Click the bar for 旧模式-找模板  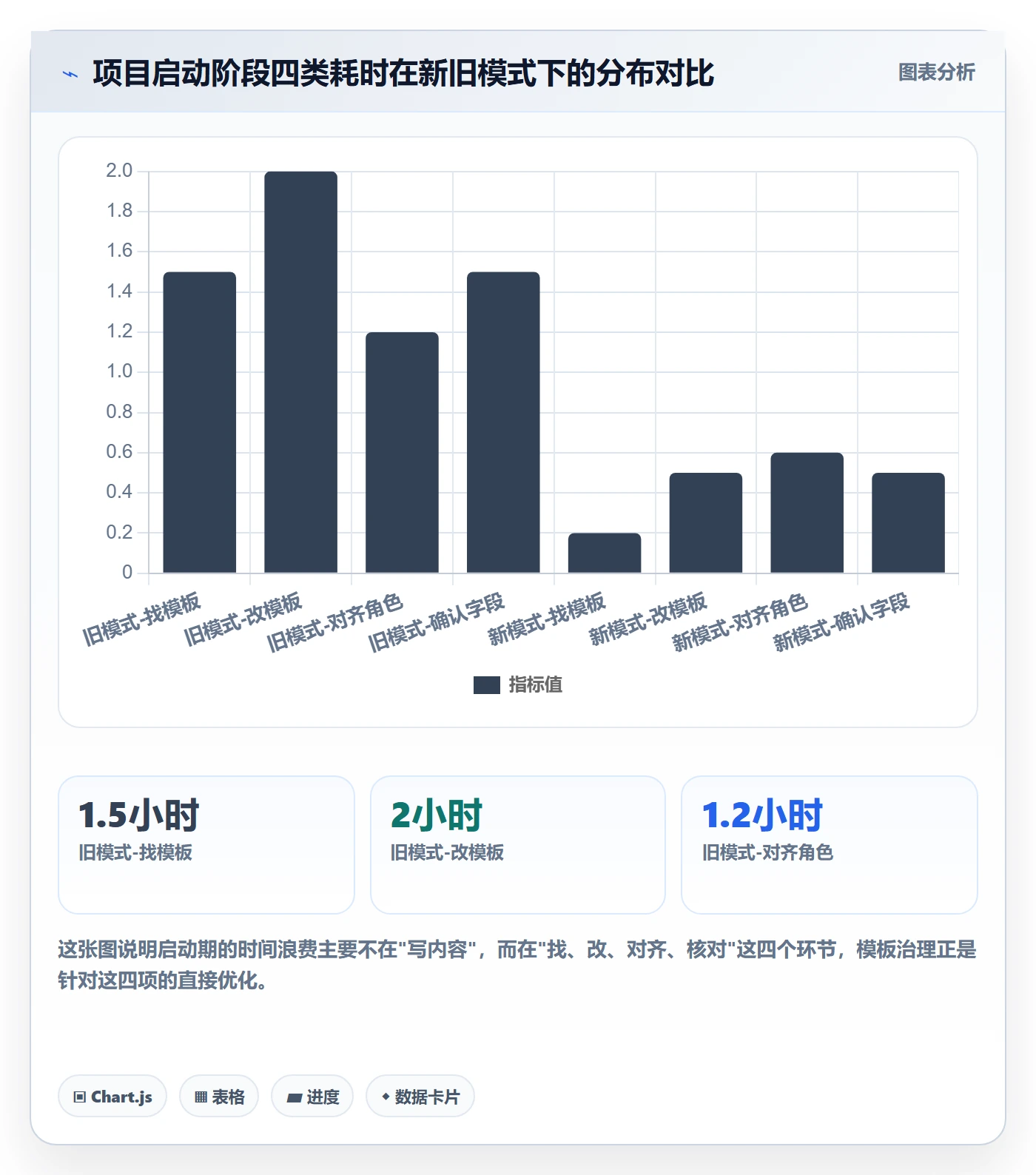200,422
